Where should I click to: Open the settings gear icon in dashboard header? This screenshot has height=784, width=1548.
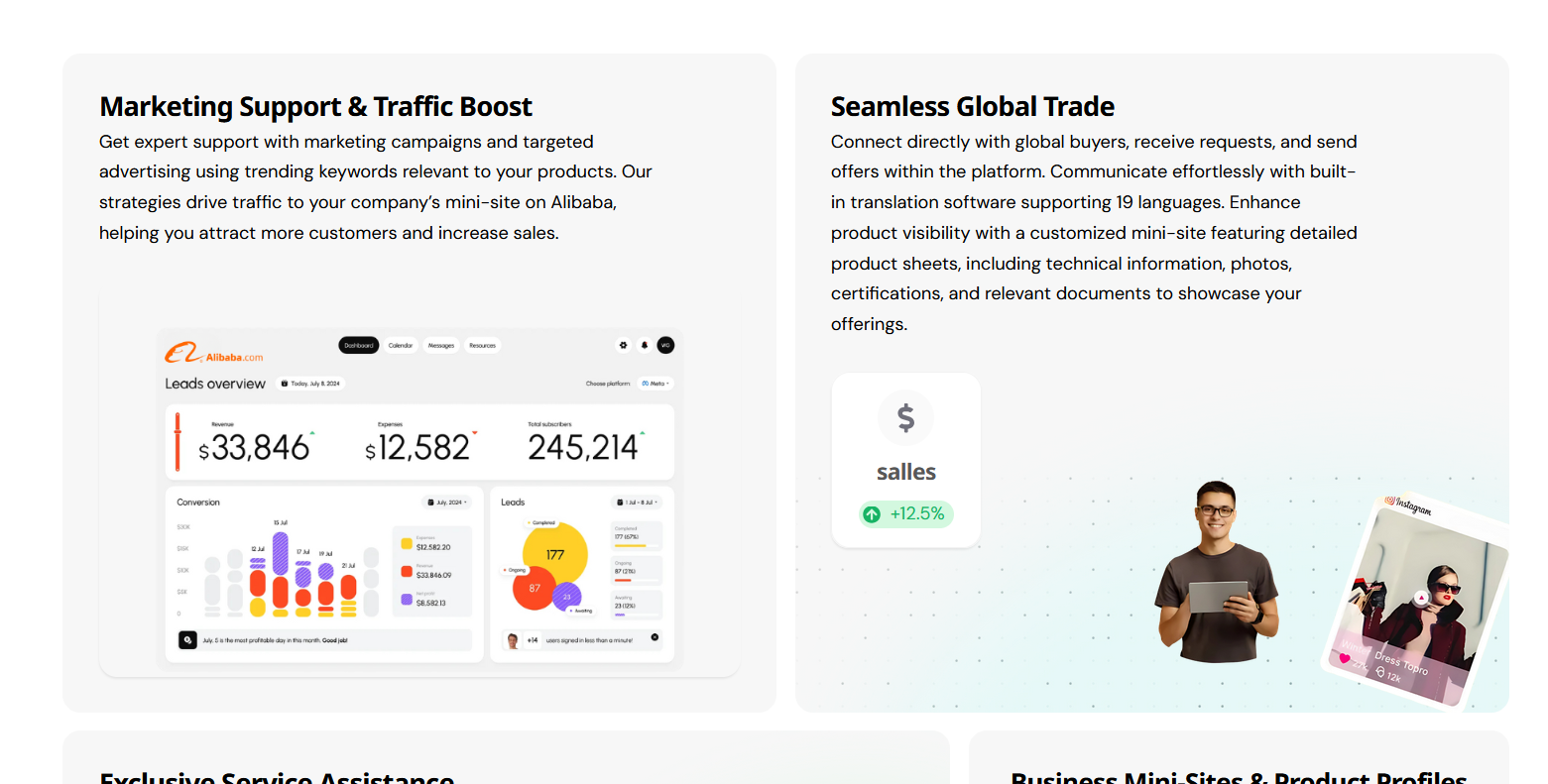pos(624,345)
